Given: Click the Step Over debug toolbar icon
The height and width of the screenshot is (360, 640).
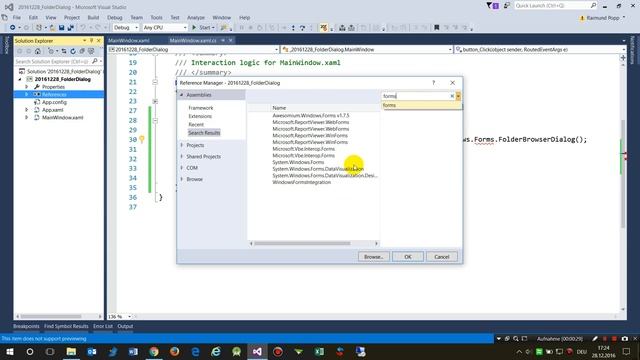Looking at the screenshot, I should pos(302,28).
